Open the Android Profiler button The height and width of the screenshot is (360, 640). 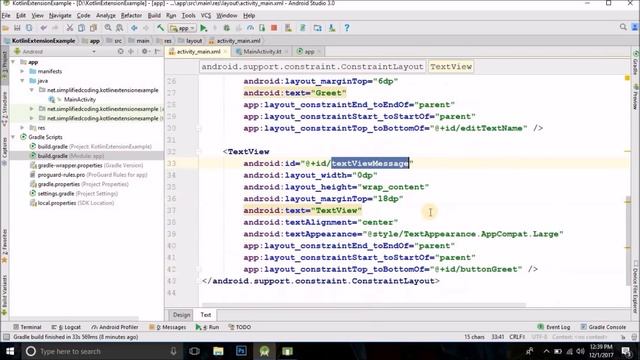point(115,327)
